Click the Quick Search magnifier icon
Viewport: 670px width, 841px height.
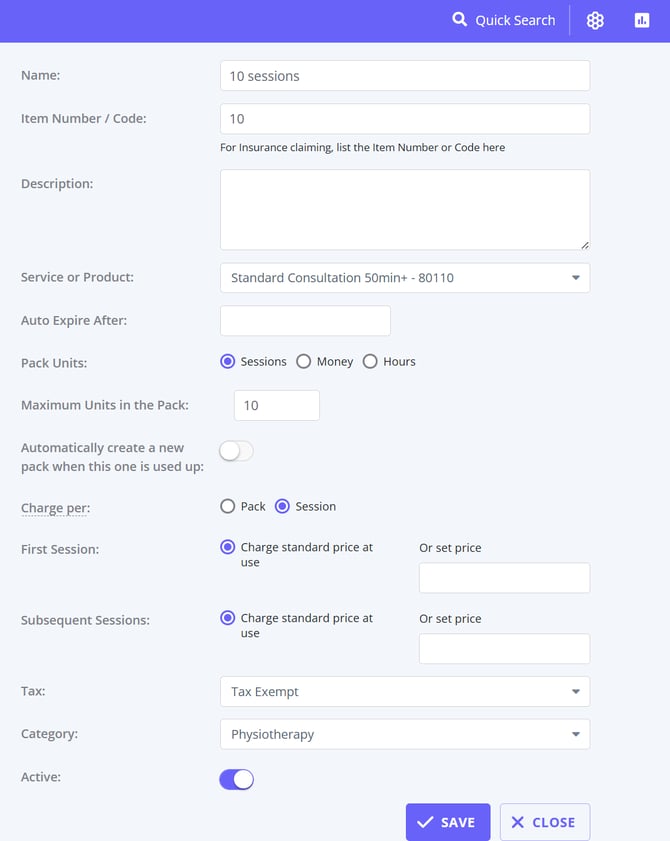[x=459, y=19]
